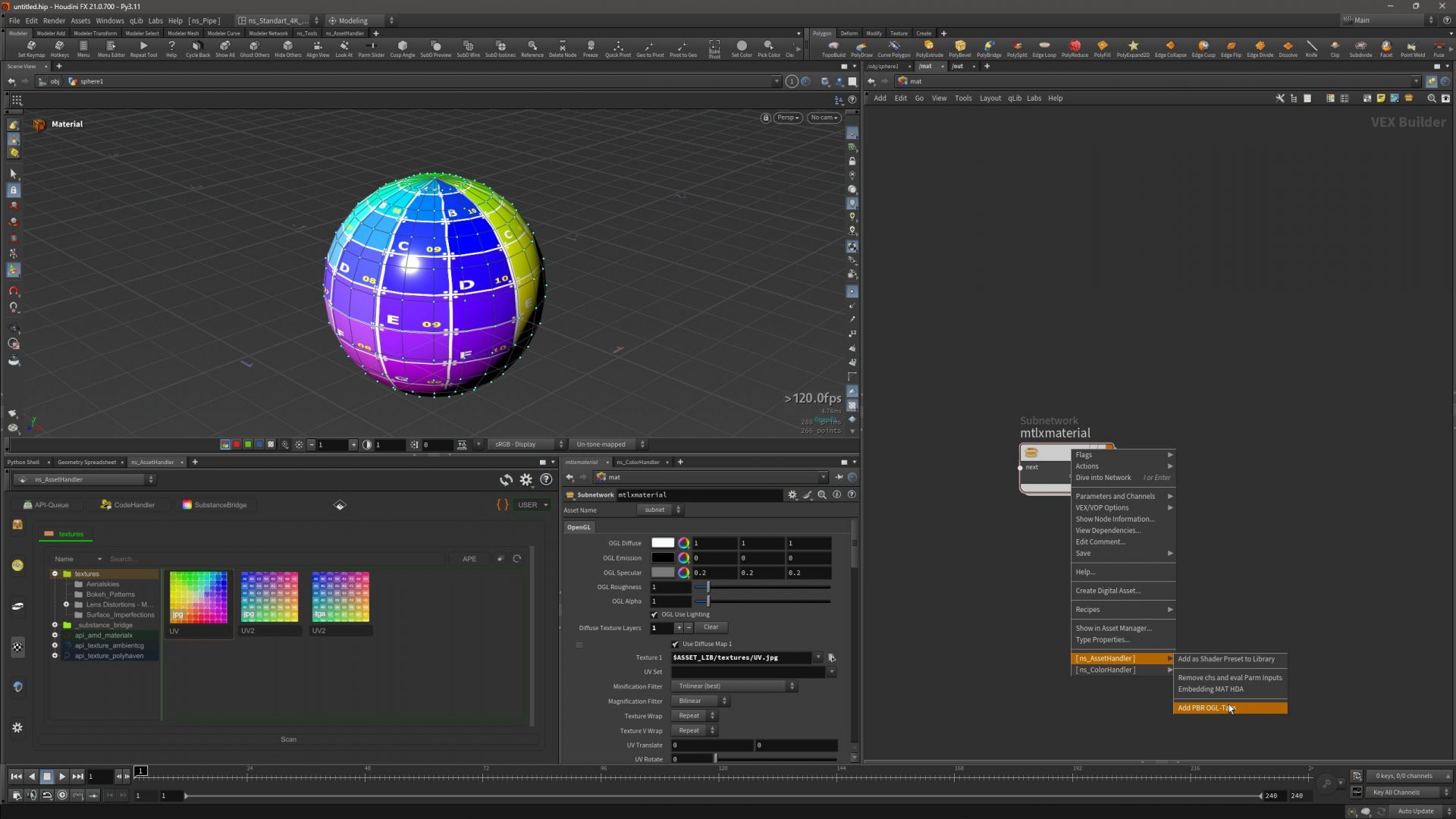Run the Repeat Tool shelf icon

click(143, 49)
